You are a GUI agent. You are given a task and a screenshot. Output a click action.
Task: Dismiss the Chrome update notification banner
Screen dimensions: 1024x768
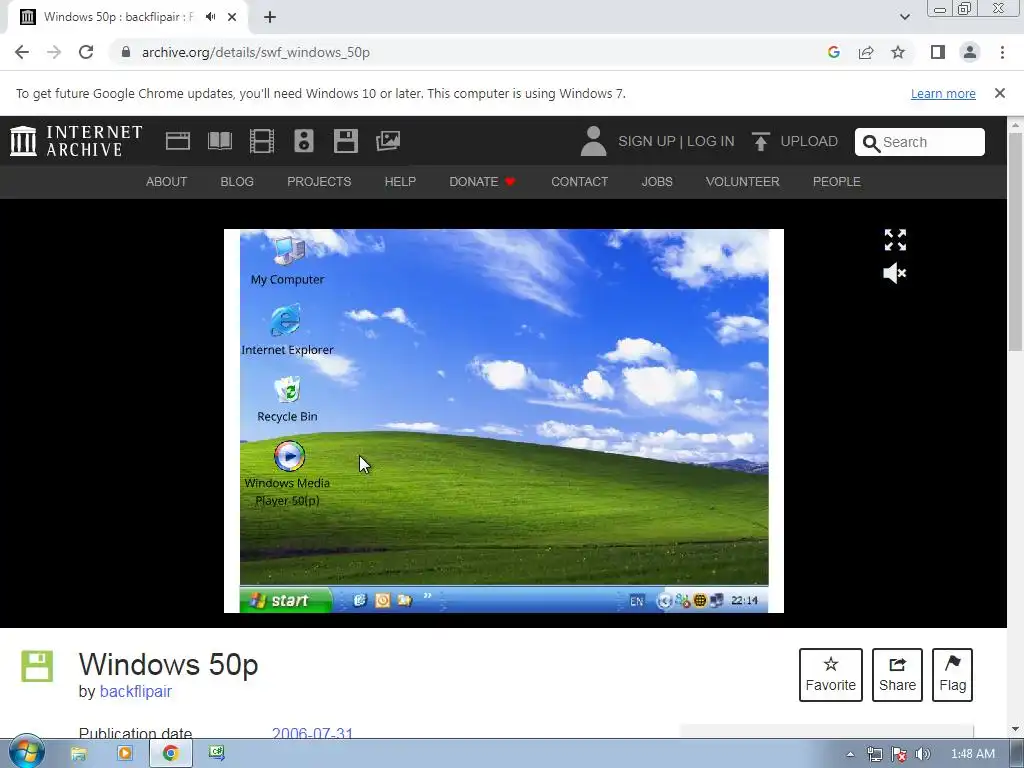pyautogui.click(x=1000, y=93)
